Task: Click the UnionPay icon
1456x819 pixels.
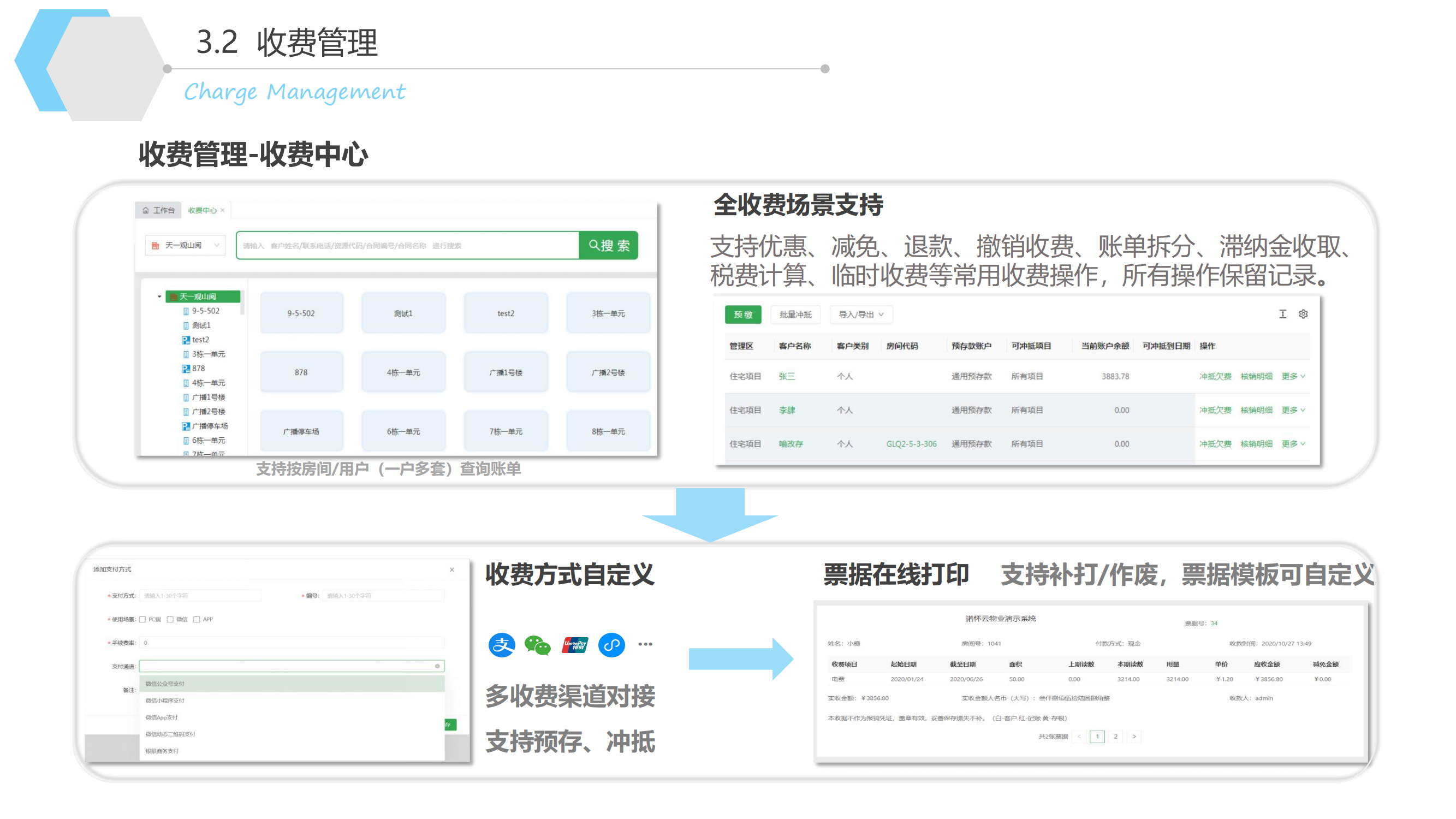Action: coord(575,644)
